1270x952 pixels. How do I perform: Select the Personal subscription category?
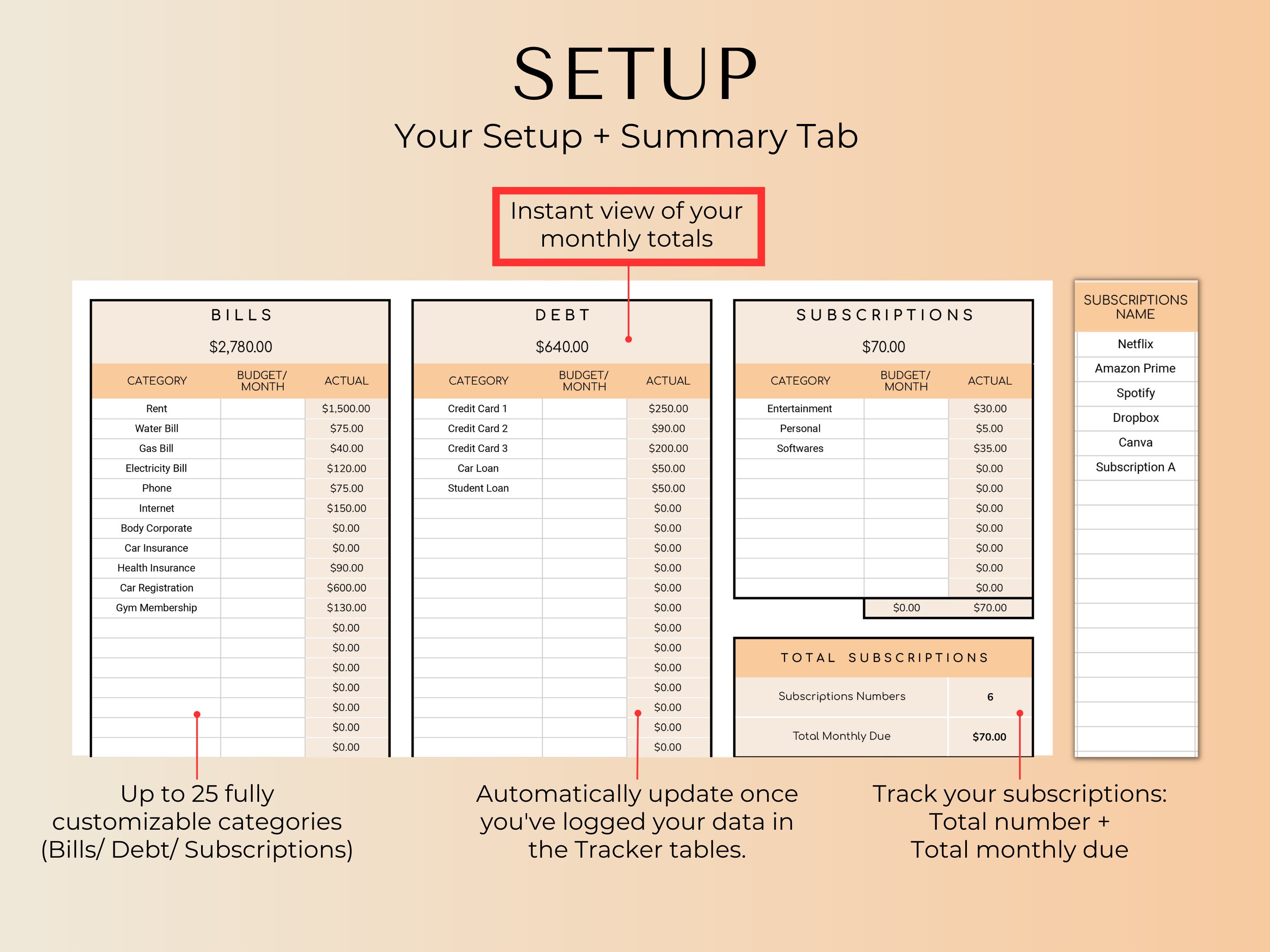(x=800, y=429)
